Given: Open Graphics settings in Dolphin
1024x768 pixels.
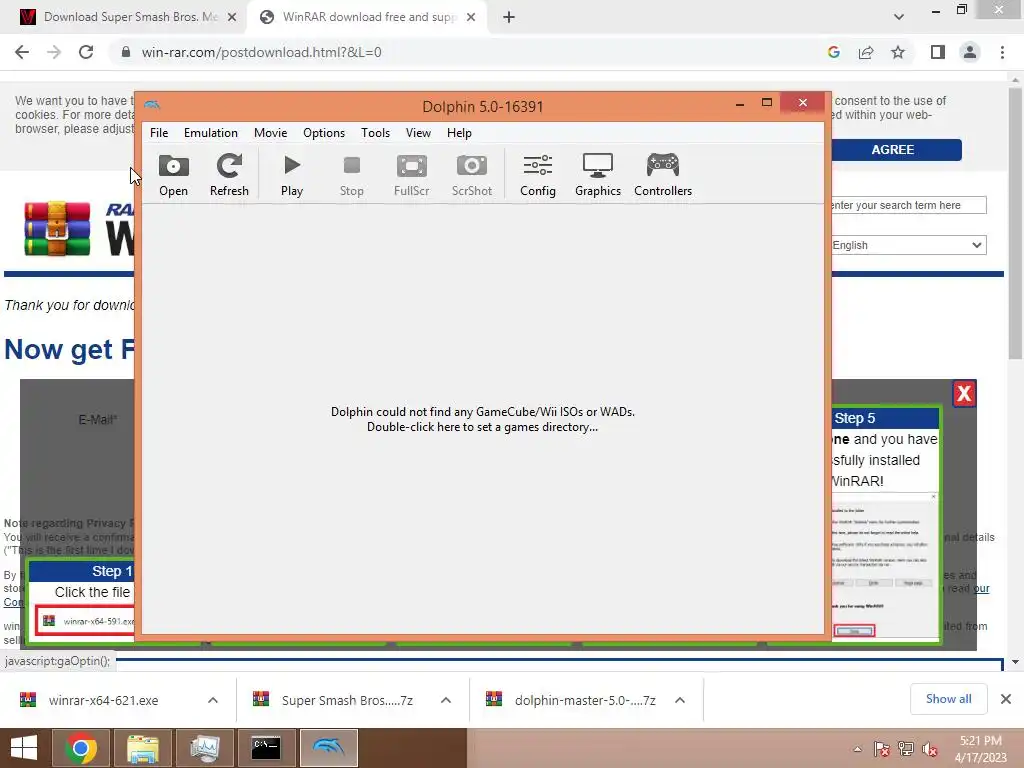Looking at the screenshot, I should (x=598, y=174).
